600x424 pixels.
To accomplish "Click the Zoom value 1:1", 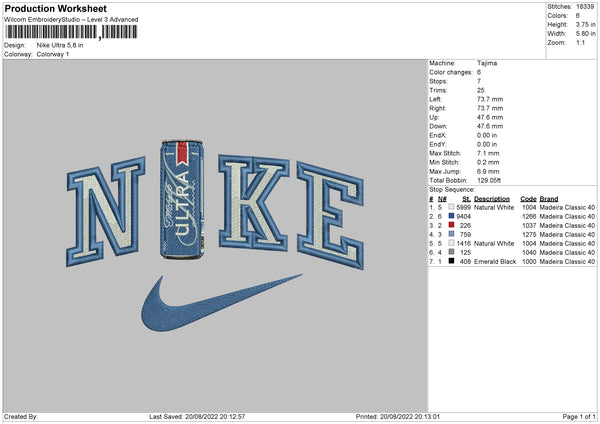I will [580, 42].
